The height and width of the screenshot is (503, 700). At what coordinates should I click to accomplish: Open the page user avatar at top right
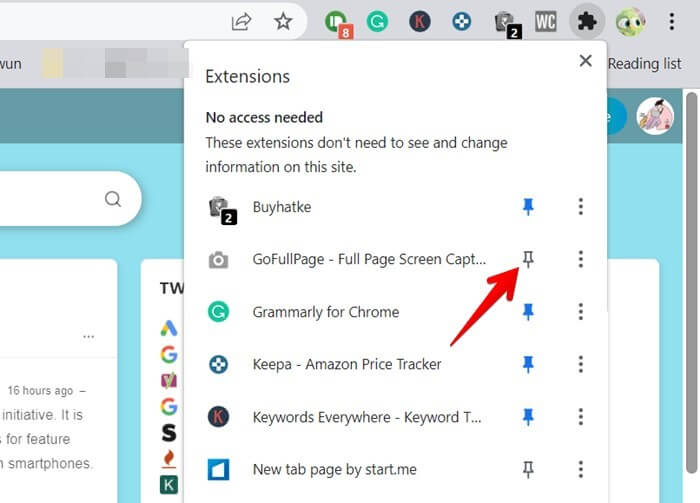655,116
